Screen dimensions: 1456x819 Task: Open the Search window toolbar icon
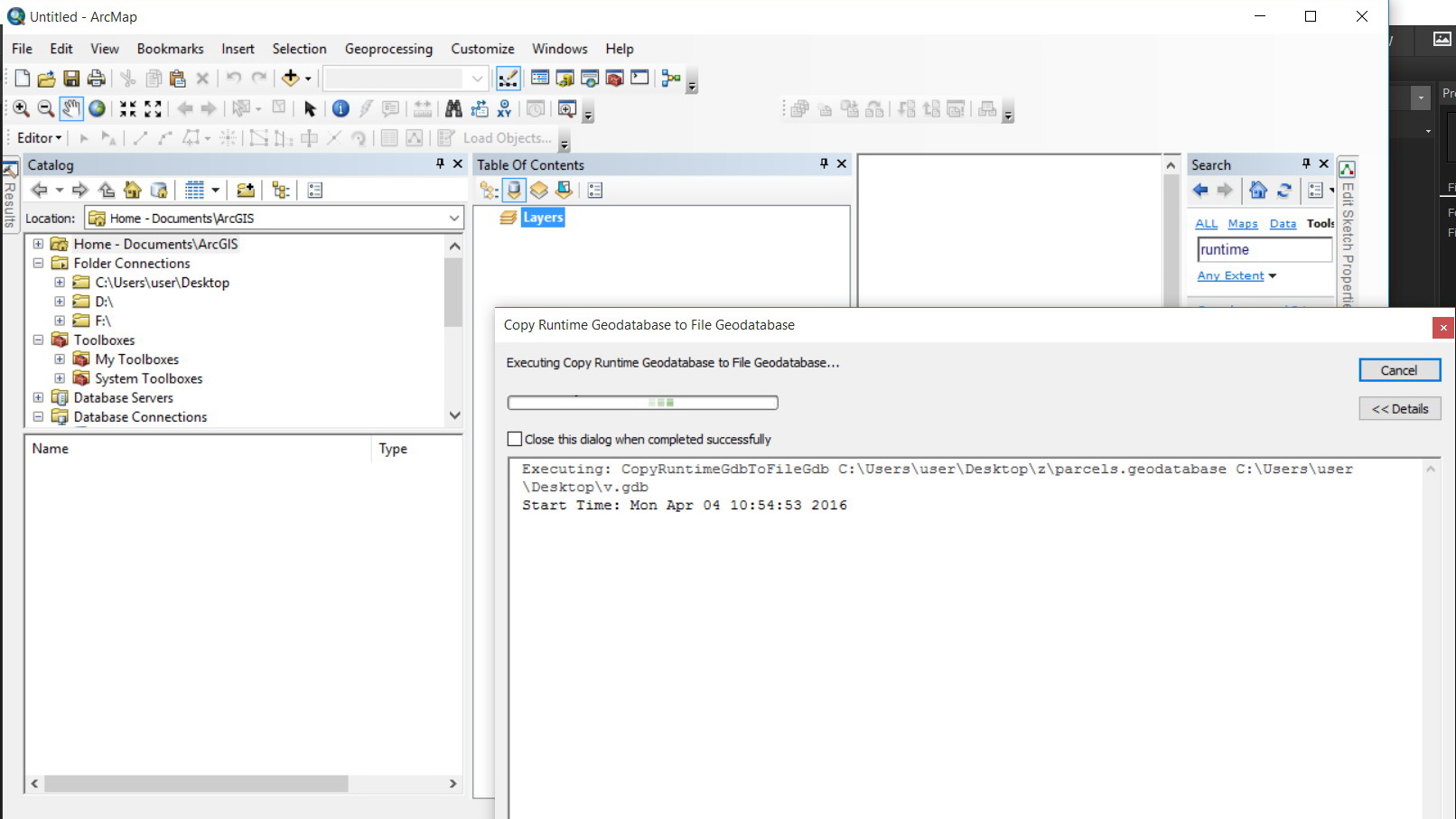point(590,79)
